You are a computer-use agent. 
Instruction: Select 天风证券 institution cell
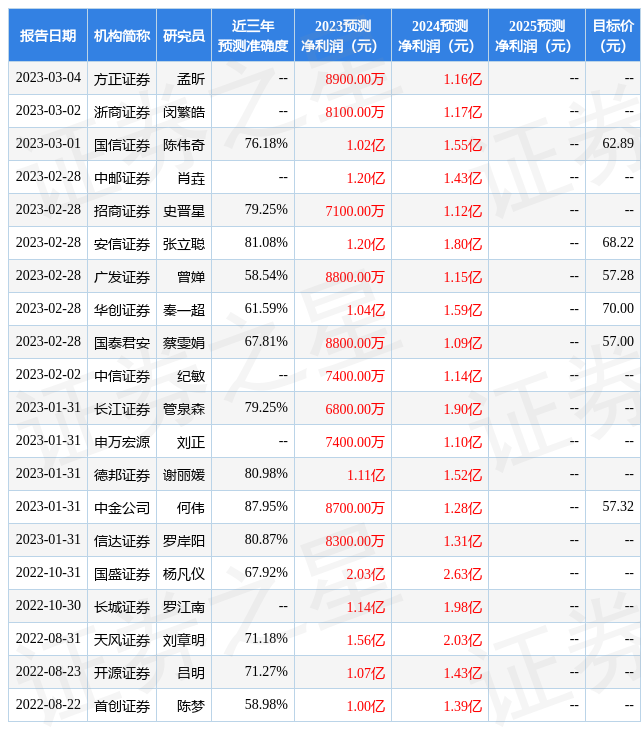tap(122, 641)
